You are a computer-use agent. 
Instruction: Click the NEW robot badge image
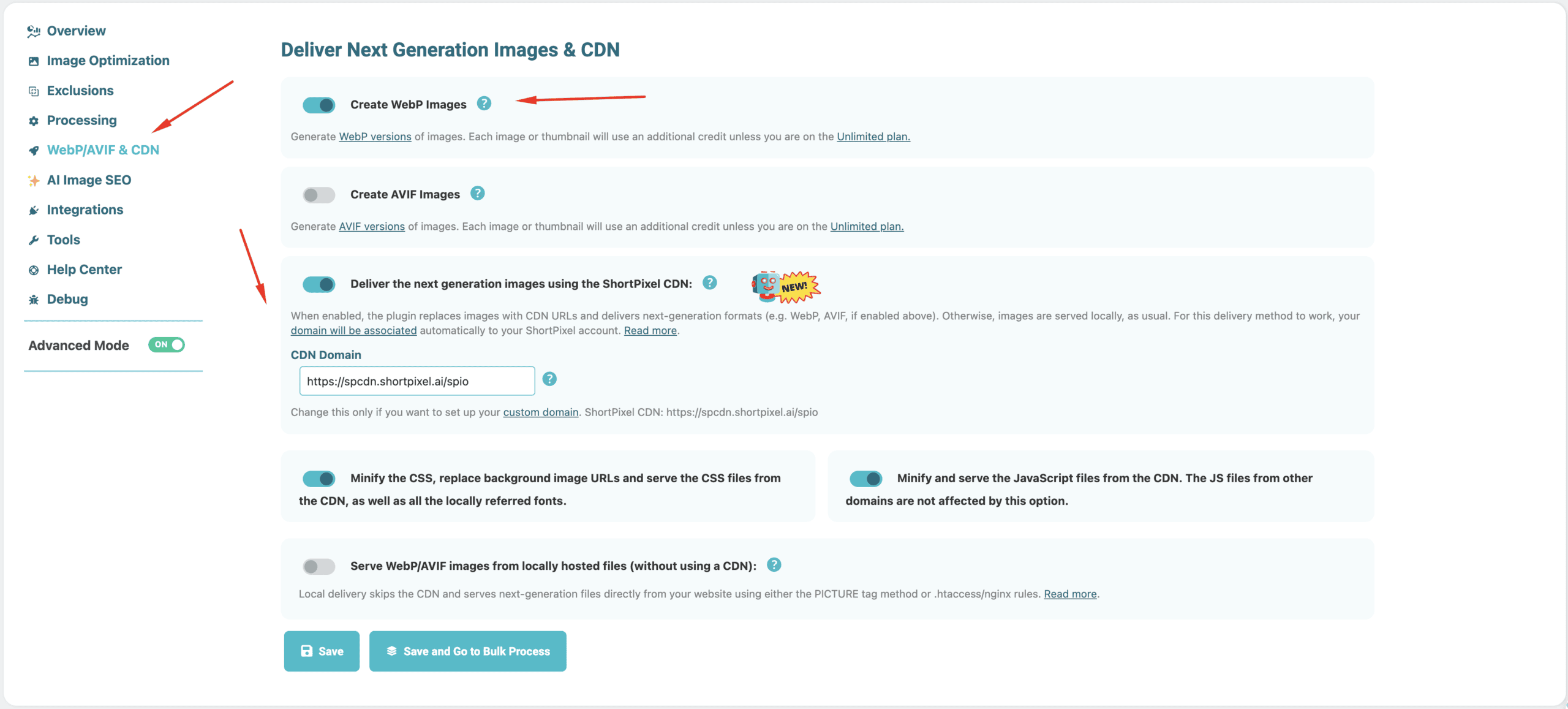[x=785, y=287]
